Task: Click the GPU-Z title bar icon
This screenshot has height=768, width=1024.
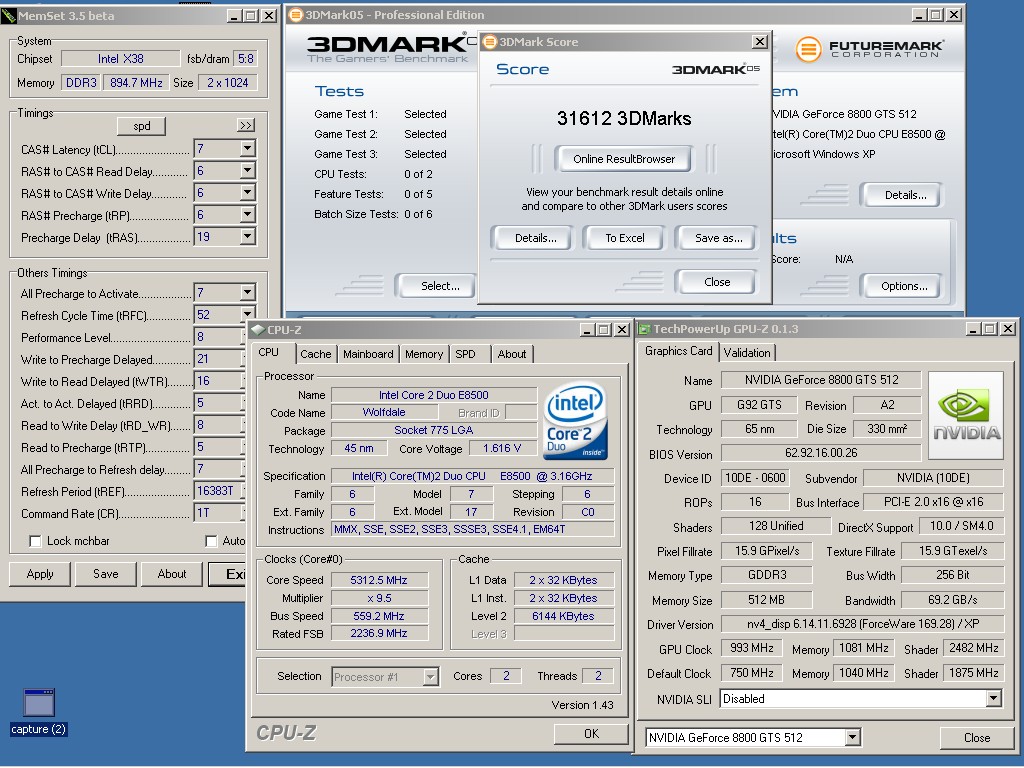Action: tap(645, 329)
